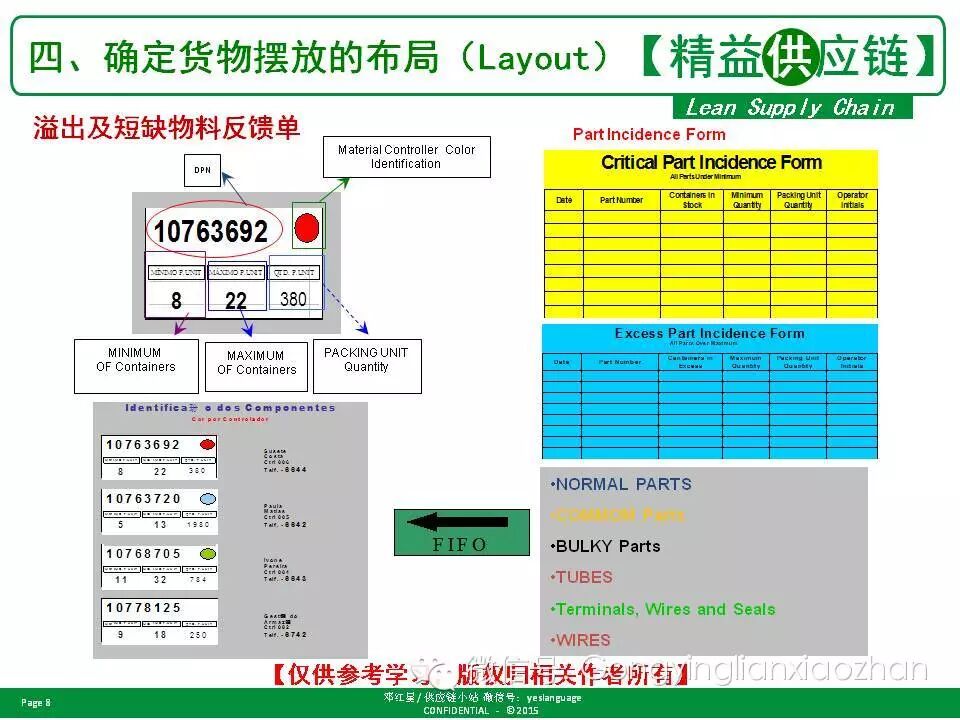Click Telf. 8644 contact entry
Image resolution: width=960 pixels, height=720 pixels.
pyautogui.click(x=285, y=470)
